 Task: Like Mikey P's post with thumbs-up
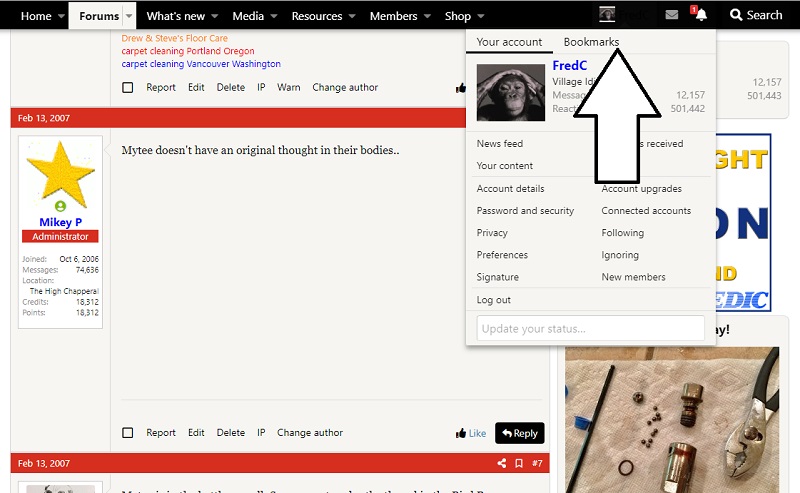click(x=470, y=433)
